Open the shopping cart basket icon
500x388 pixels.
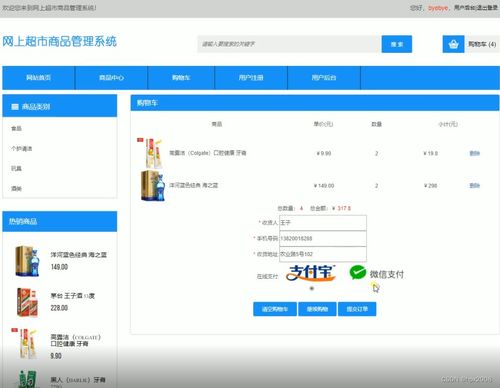pyautogui.click(x=453, y=44)
